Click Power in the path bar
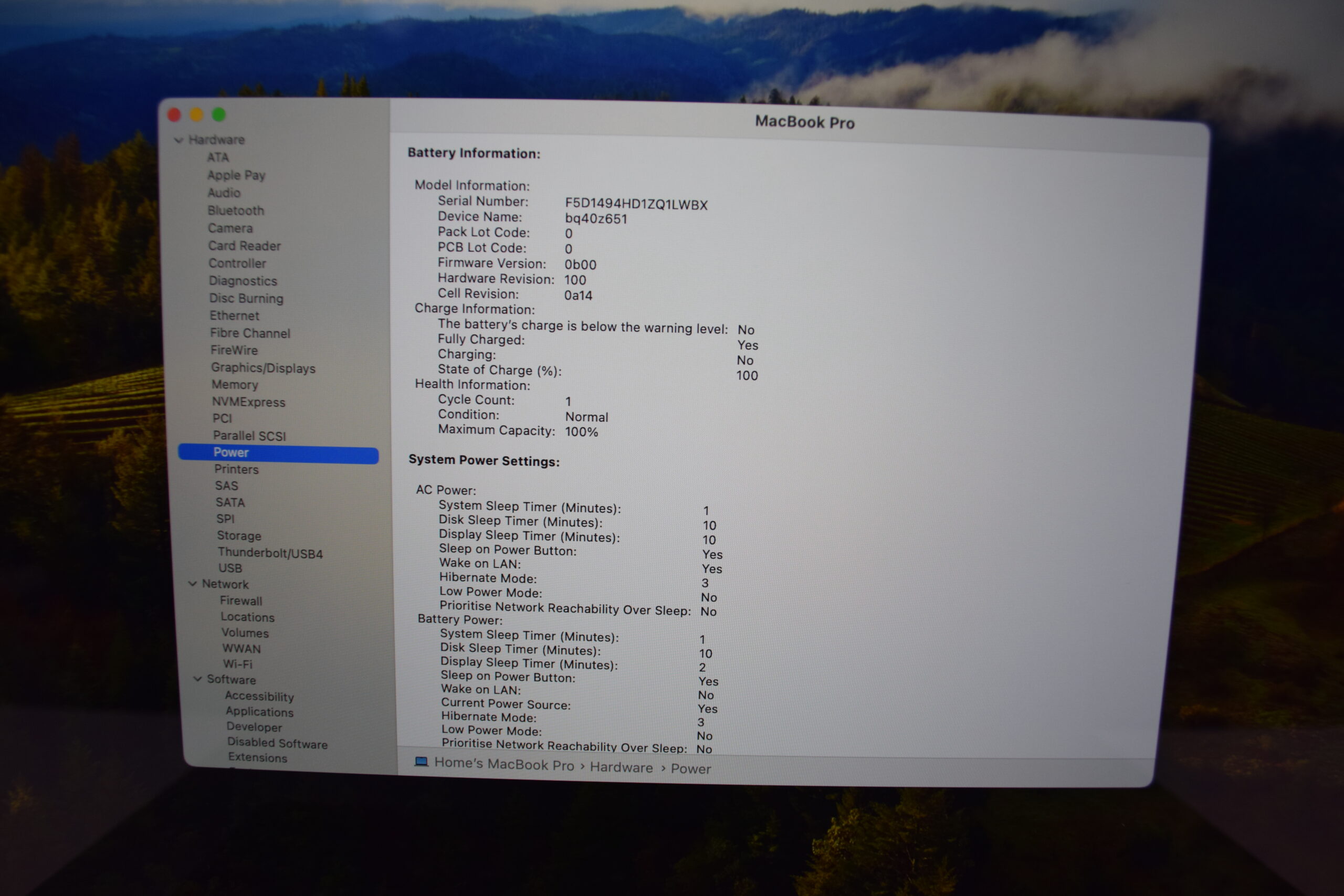Screen dimensions: 1344x896 tap(691, 768)
